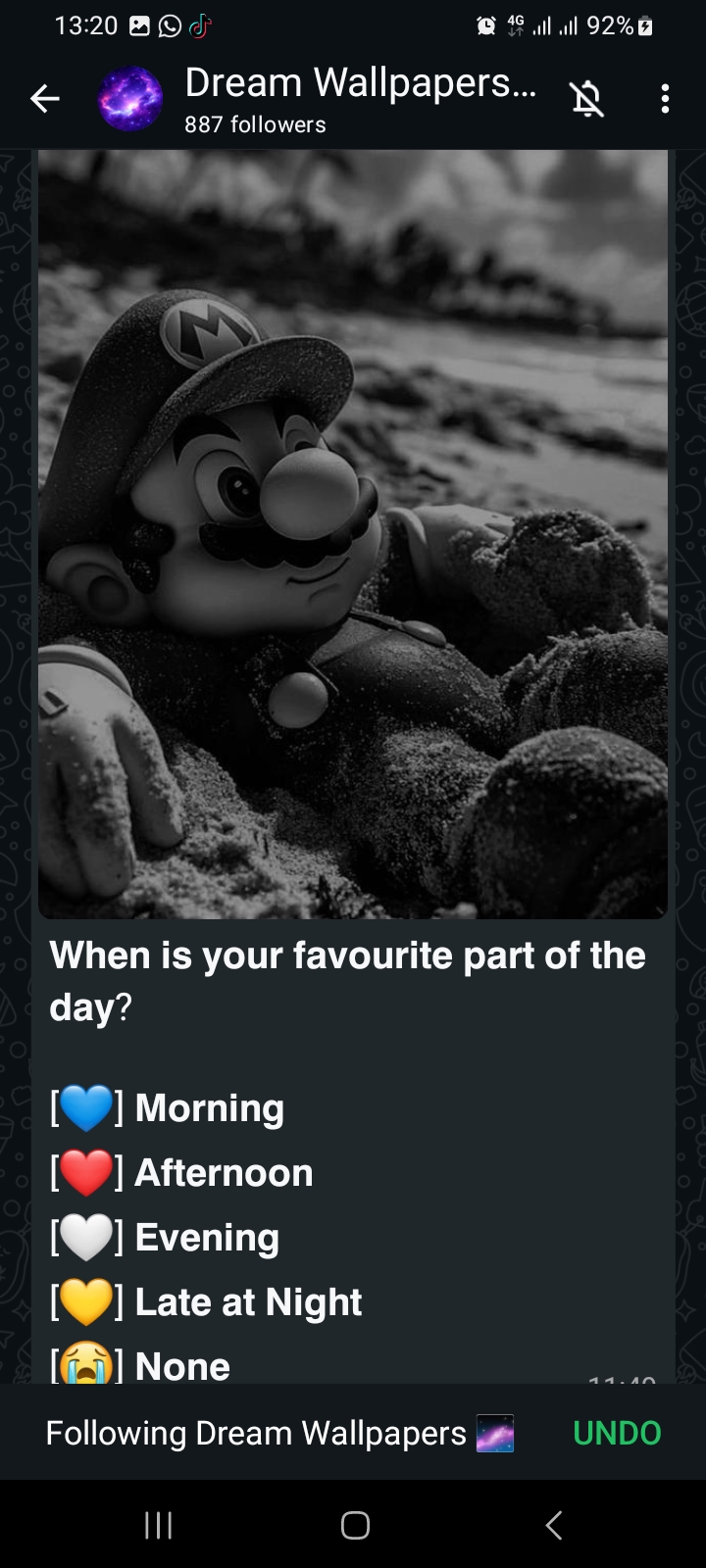Tap the WhatsApp notification icon in status bar

pyautogui.click(x=170, y=26)
